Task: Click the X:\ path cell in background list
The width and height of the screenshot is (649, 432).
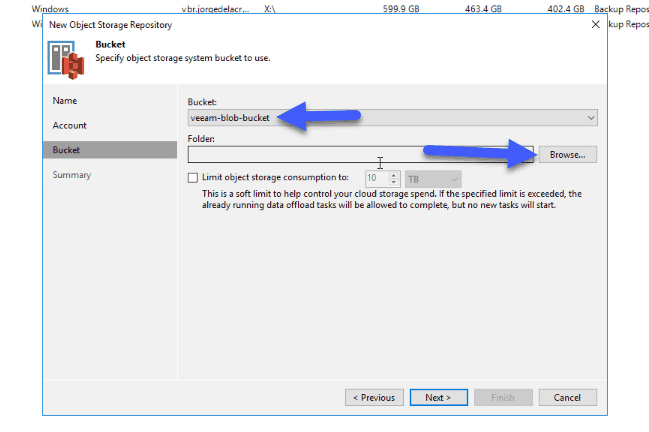Action: coord(270,9)
